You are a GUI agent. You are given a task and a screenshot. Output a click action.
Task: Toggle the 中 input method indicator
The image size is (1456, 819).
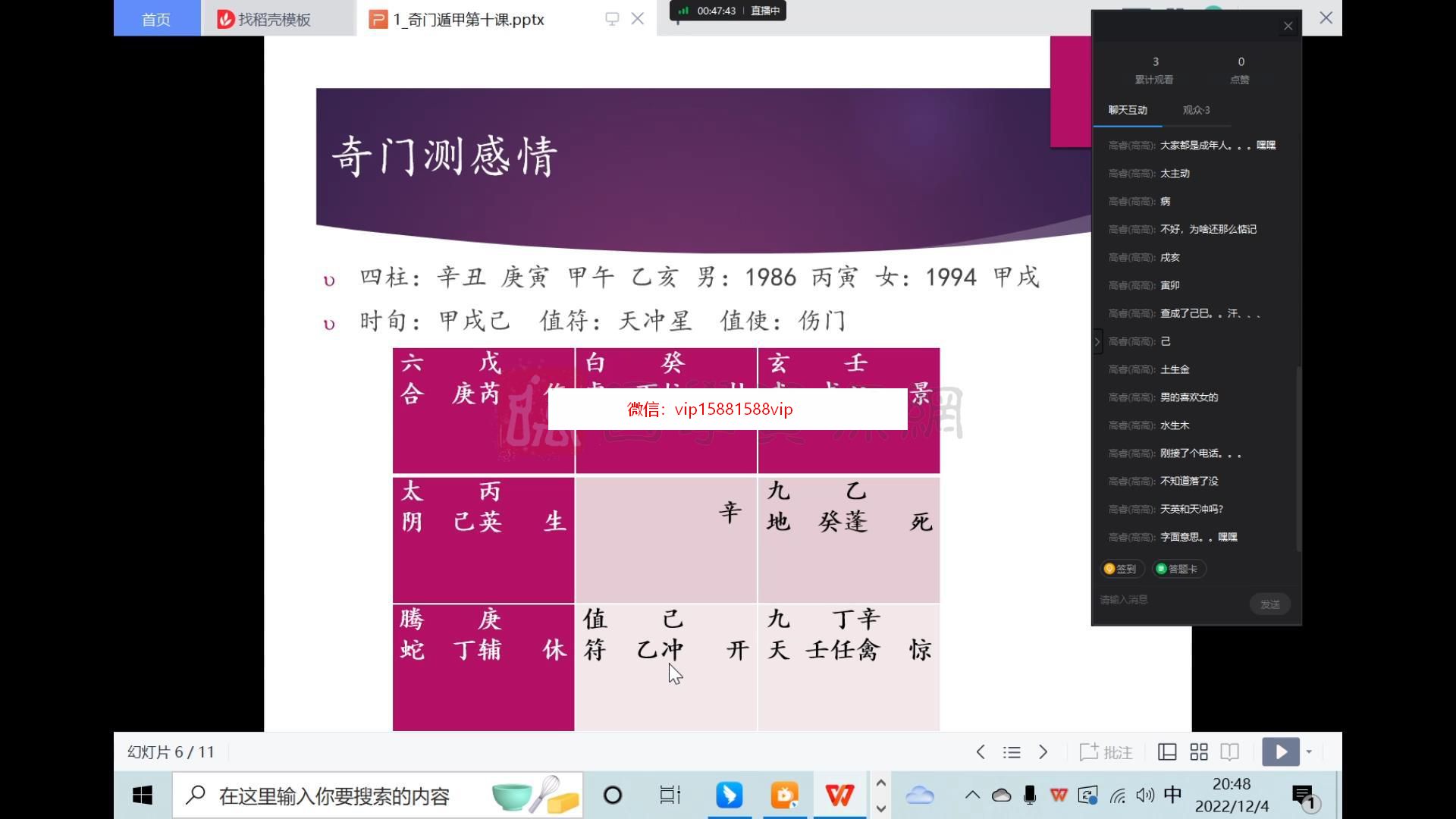click(x=1172, y=795)
